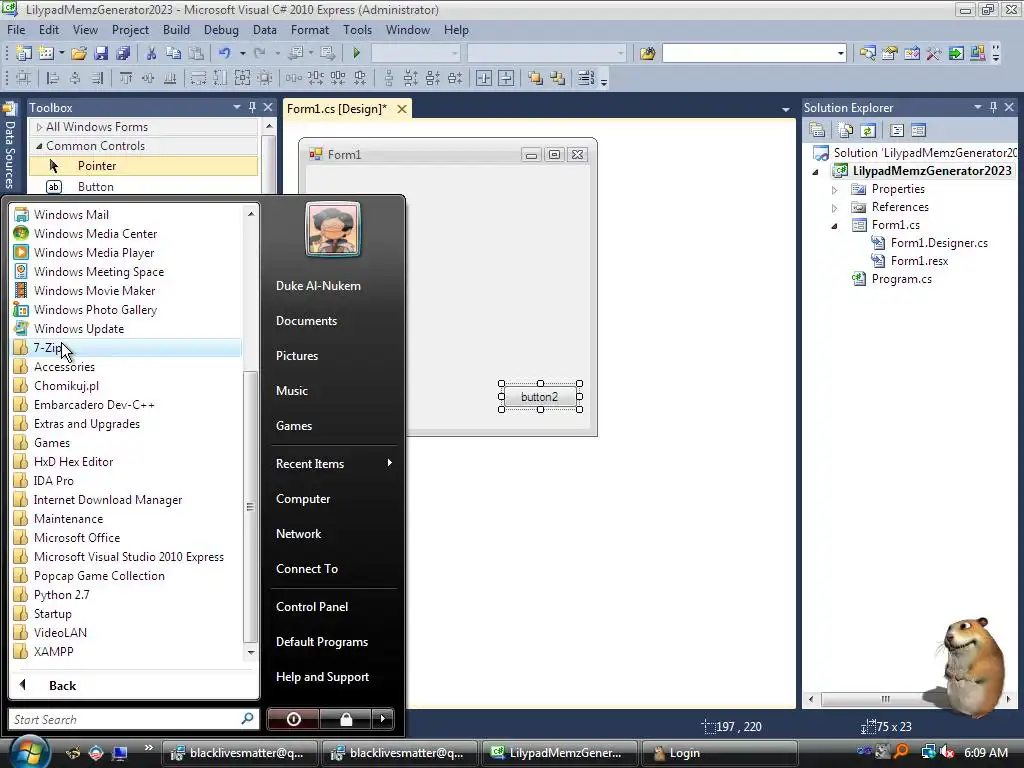Click the Cut scissors icon
Viewport: 1024px width, 768px height.
click(151, 53)
